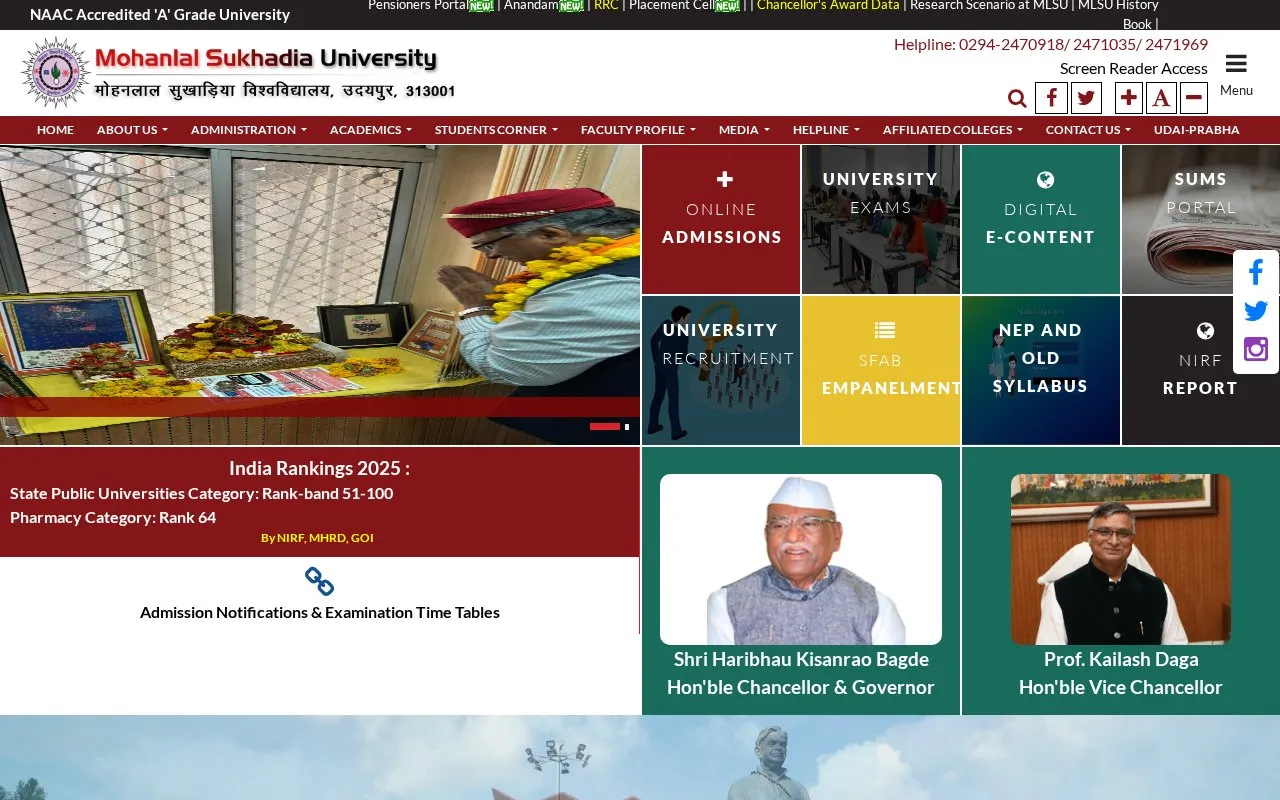Open the Helpline menu
This screenshot has height=800, width=1280.
(x=826, y=130)
